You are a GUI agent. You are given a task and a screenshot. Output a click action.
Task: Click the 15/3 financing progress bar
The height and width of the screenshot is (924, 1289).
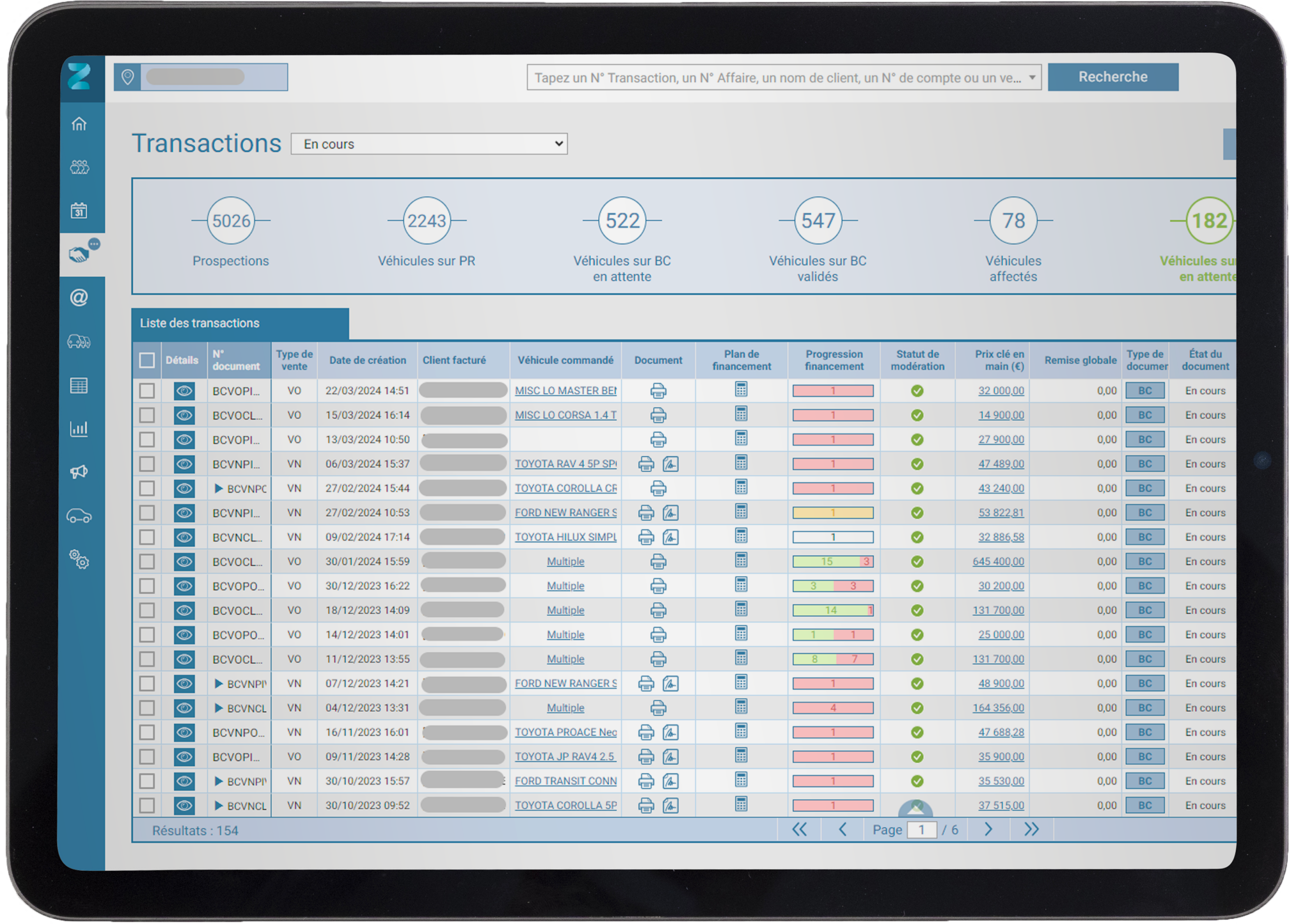point(833,562)
